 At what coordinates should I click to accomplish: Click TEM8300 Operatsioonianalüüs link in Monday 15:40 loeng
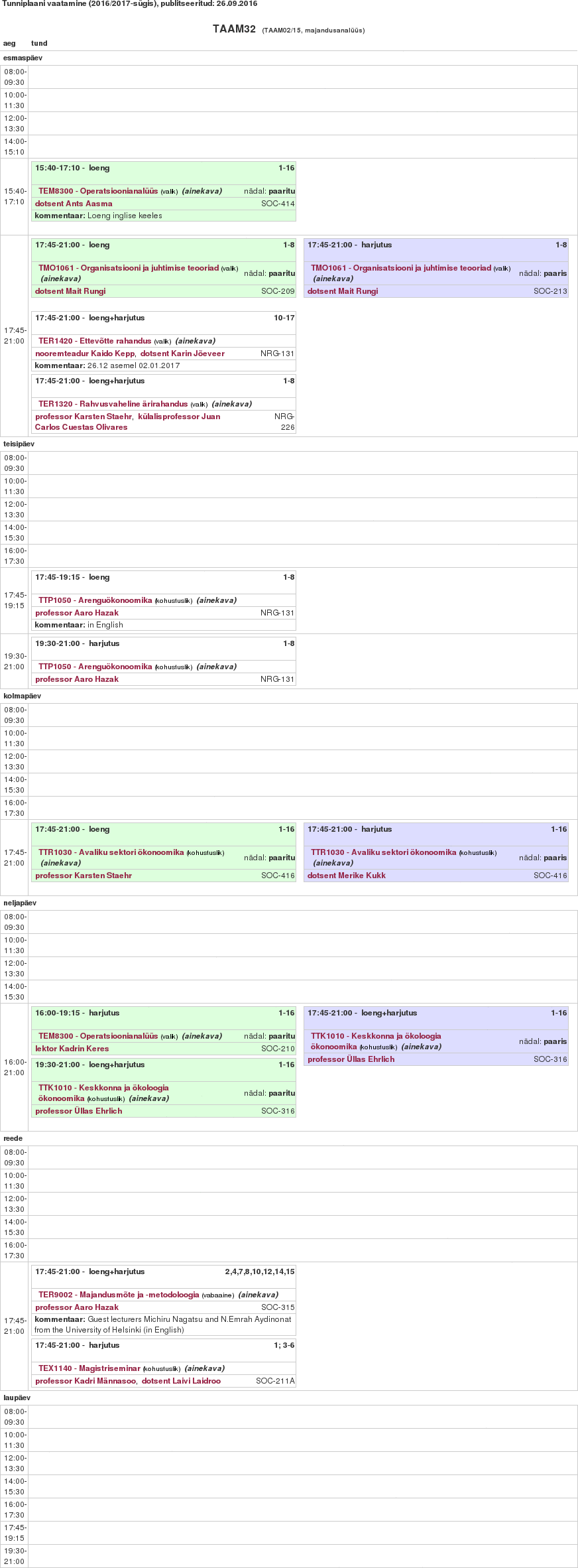tap(98, 191)
